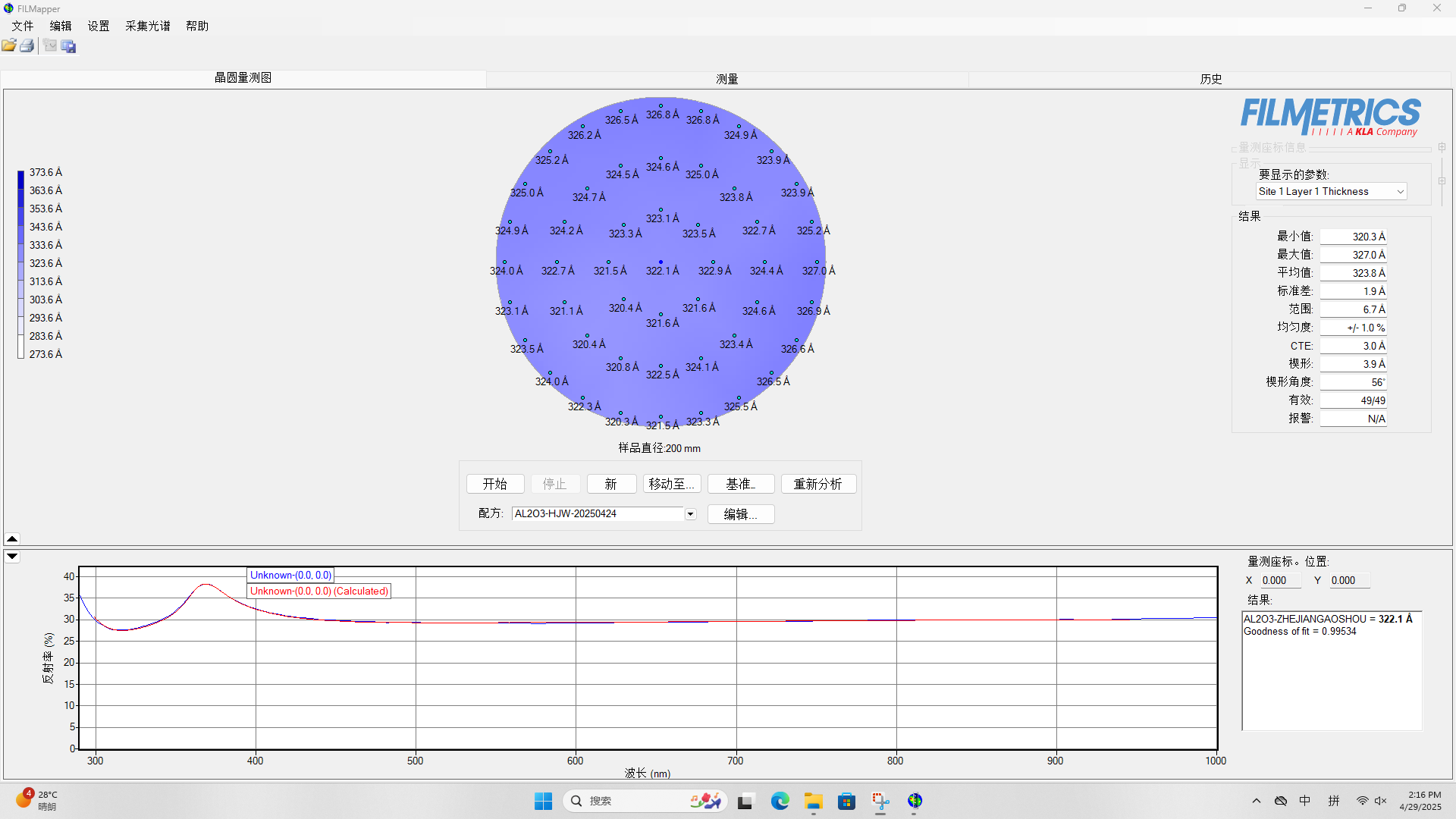Open the Snipping Tool taskbar icon
The height and width of the screenshot is (819, 1456).
880,801
